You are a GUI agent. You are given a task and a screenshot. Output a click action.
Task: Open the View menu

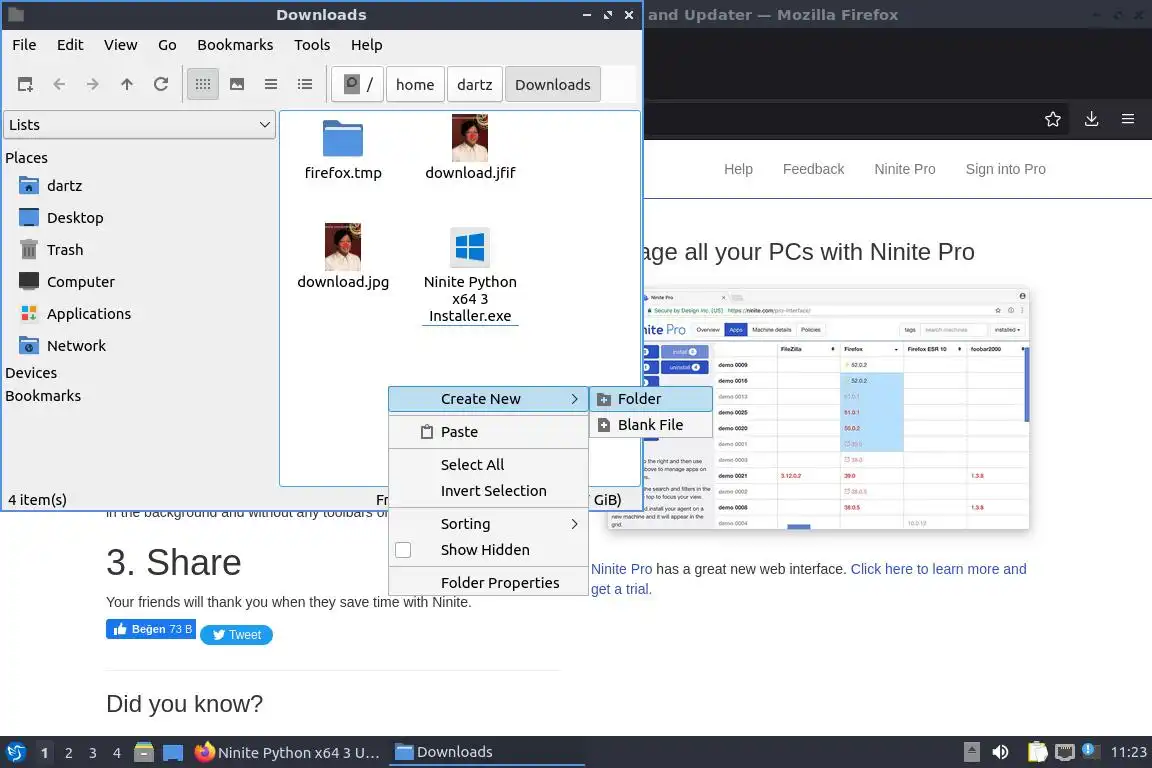tap(120, 45)
